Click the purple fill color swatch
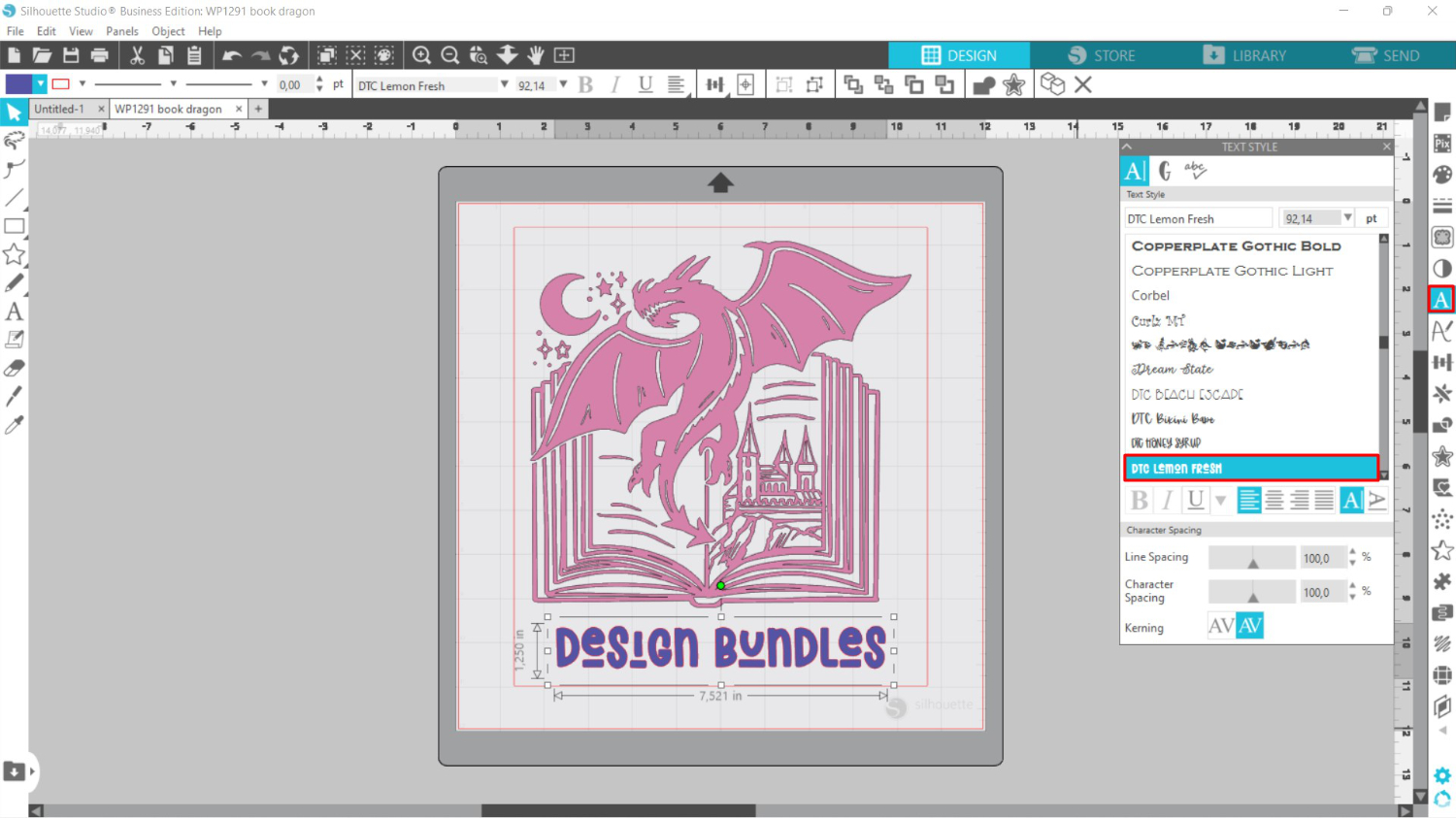 18,84
